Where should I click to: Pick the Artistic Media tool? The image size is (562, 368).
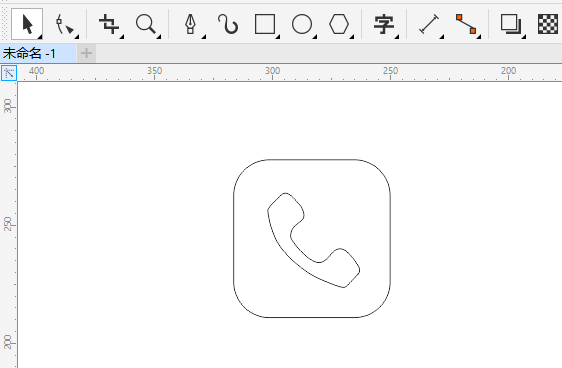(x=228, y=24)
